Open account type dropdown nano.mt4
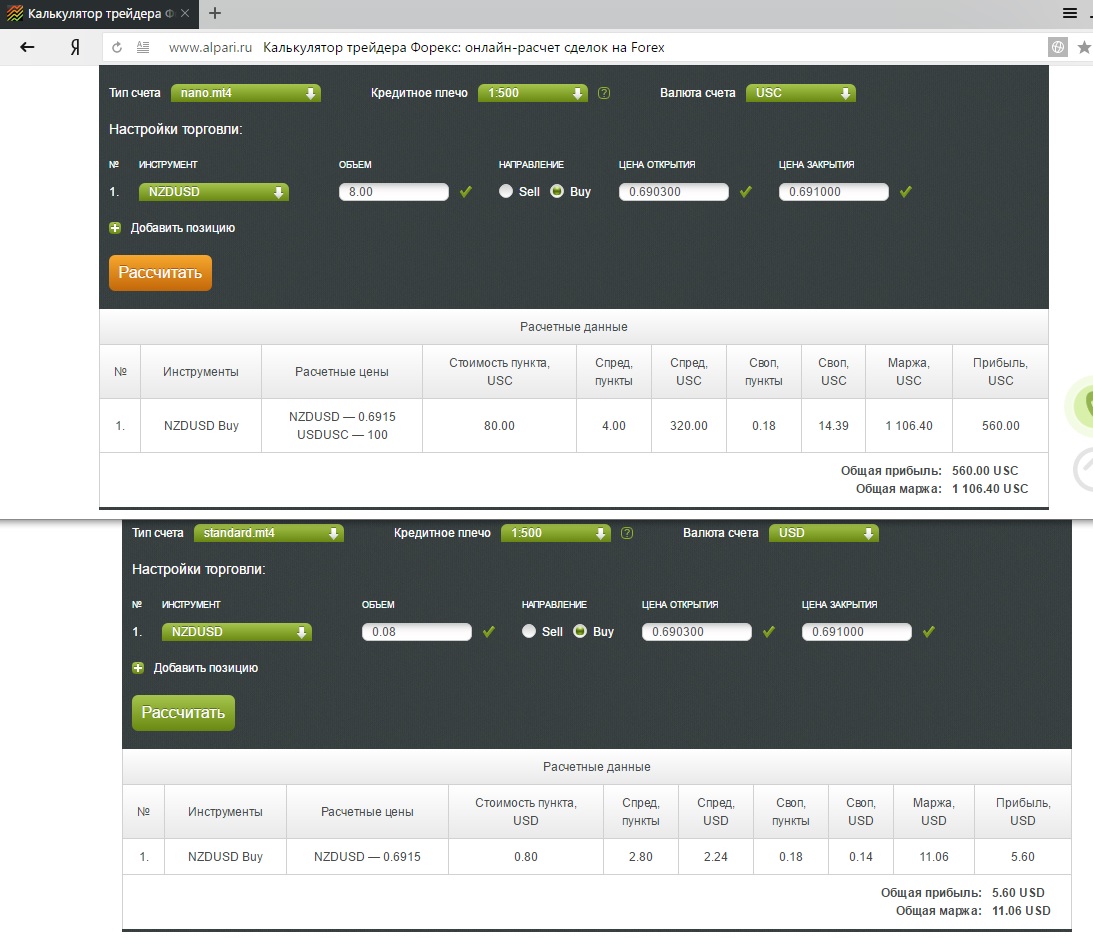The height and width of the screenshot is (947, 1093). 246,93
